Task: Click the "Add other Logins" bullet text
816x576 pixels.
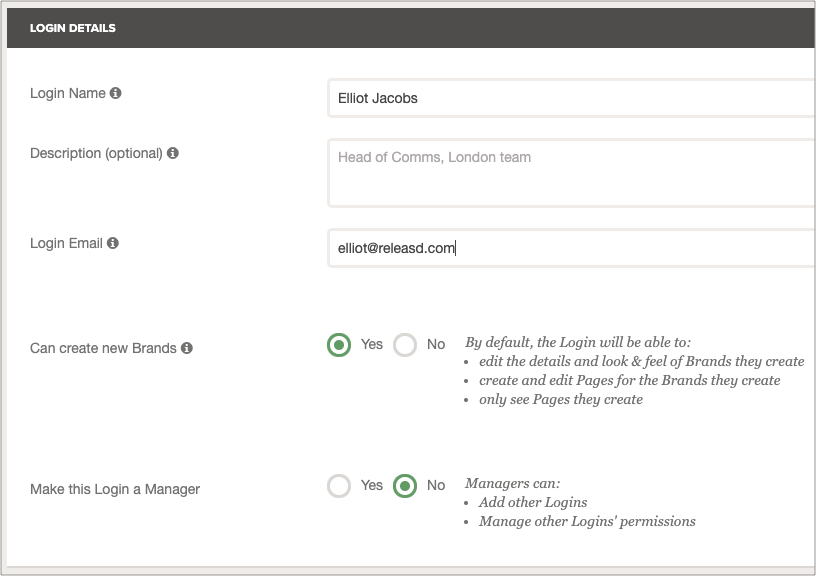Action: point(533,502)
